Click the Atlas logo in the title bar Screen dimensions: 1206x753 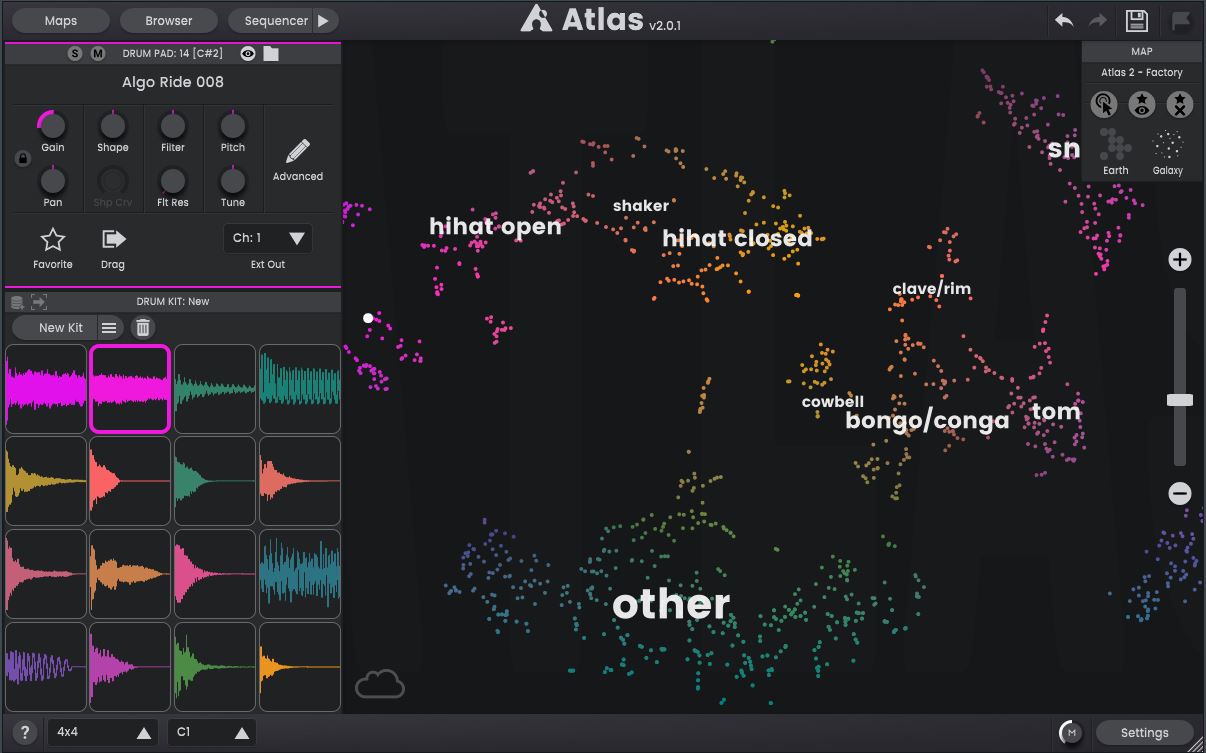pos(537,18)
